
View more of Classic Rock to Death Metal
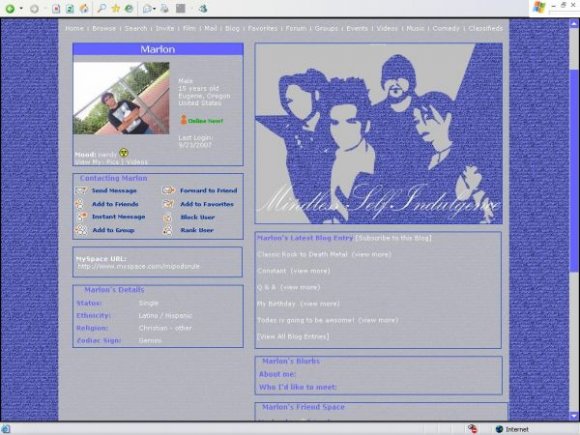point(371,254)
